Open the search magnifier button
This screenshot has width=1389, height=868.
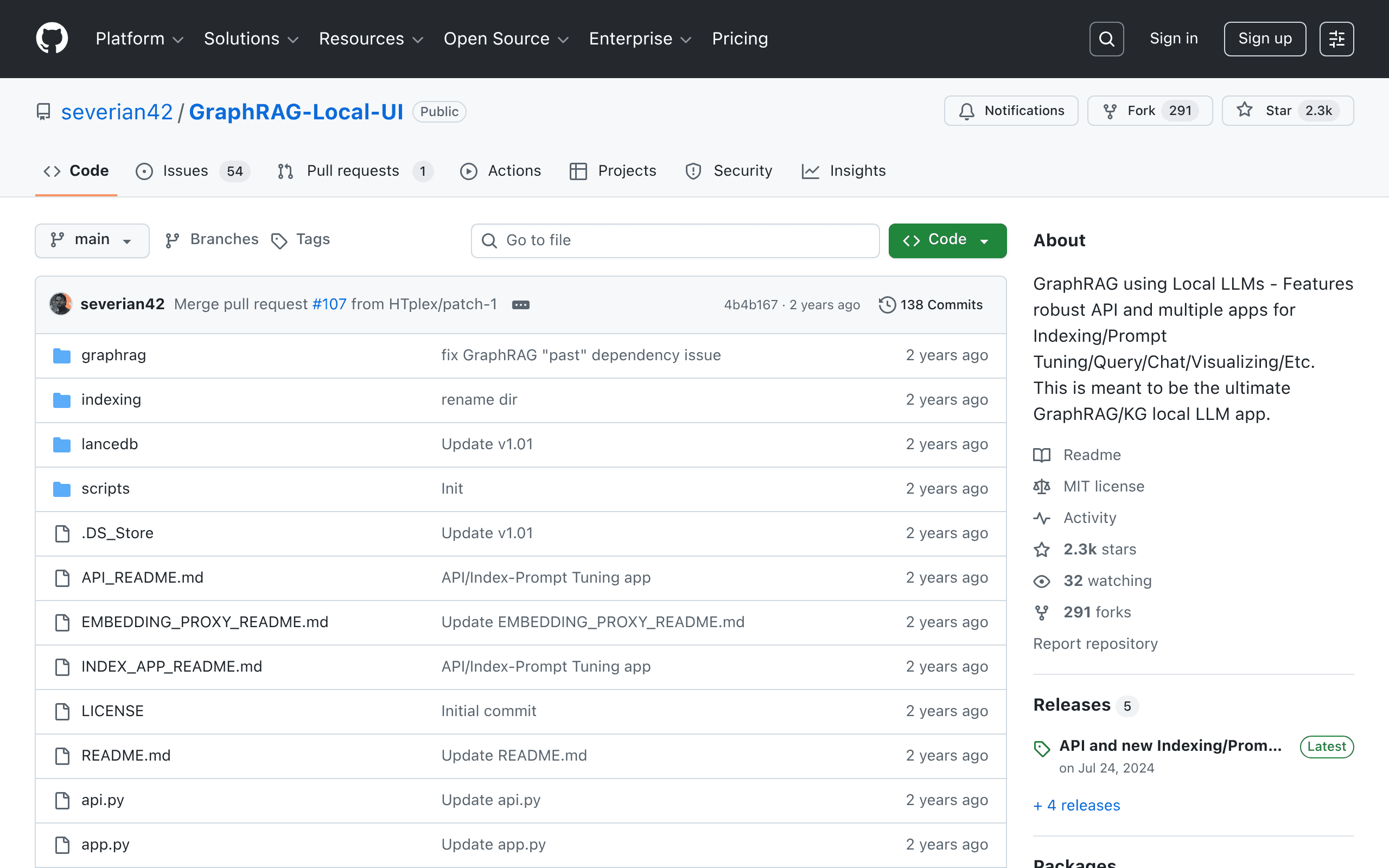click(1106, 39)
